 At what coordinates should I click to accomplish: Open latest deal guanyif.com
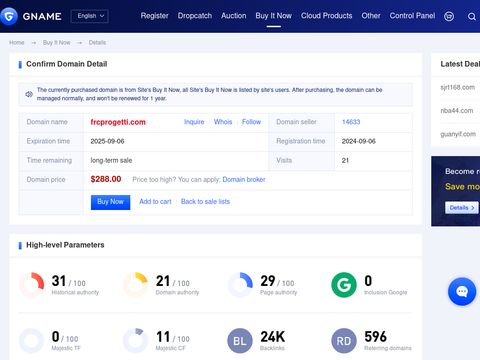coord(458,134)
